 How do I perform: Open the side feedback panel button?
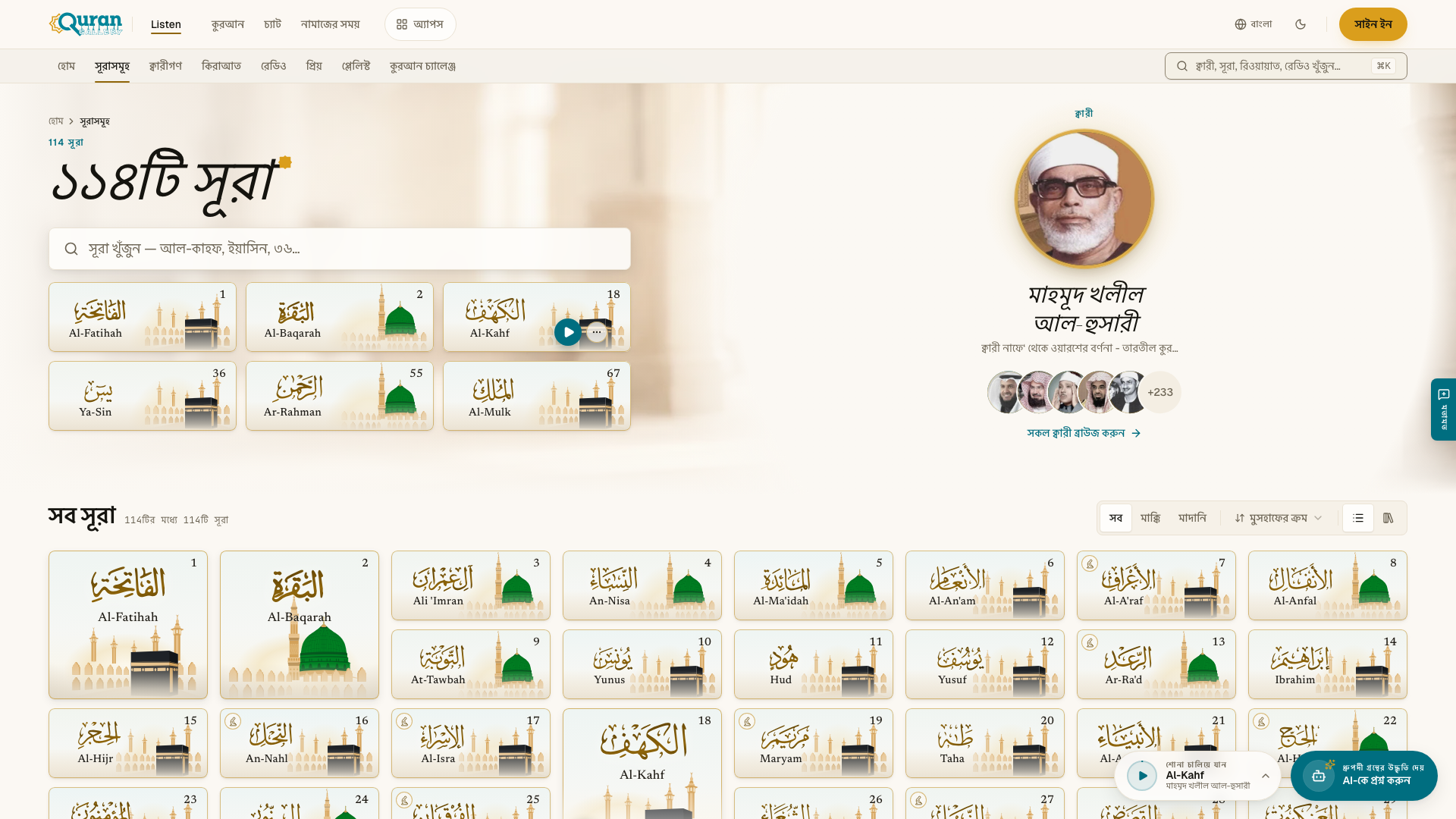(x=1443, y=409)
